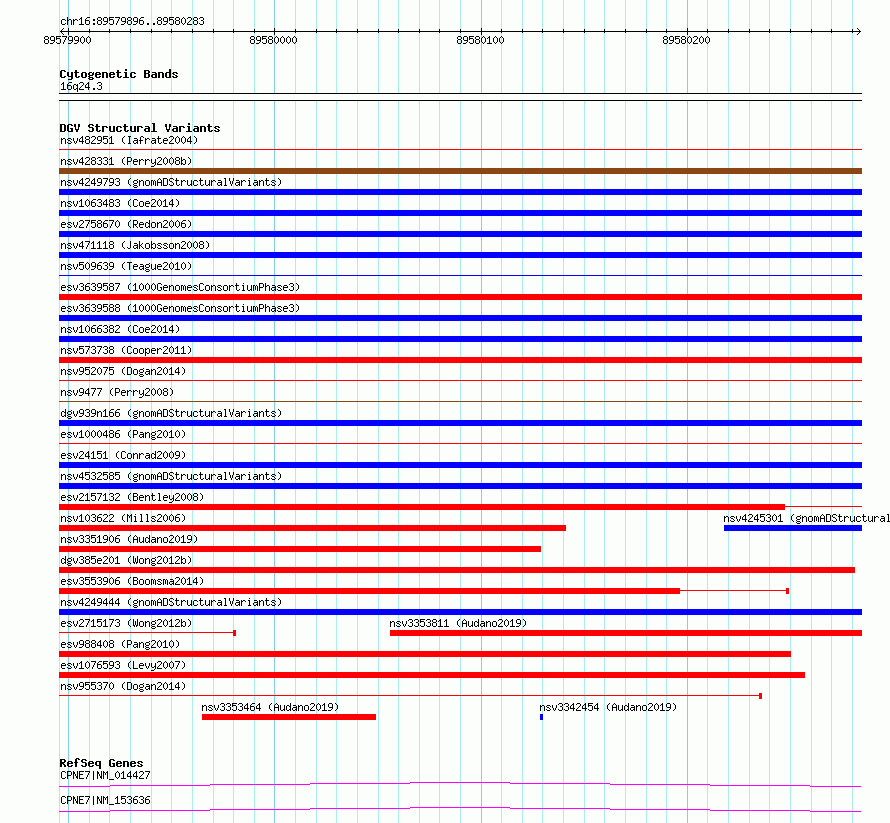
Task: Select esv3639587 (1000GenomesConsortiumPhase3) label
Action: pyautogui.click(x=180, y=287)
